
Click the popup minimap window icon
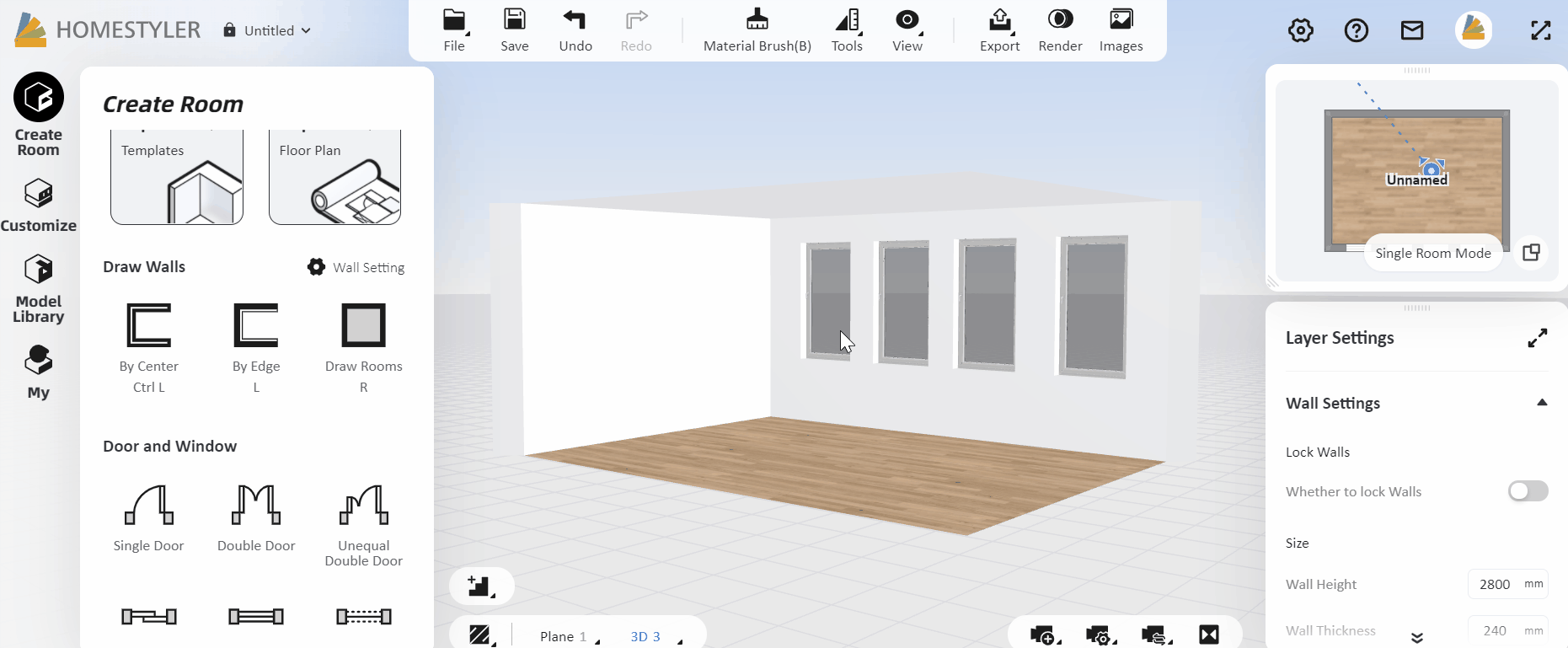click(1532, 252)
